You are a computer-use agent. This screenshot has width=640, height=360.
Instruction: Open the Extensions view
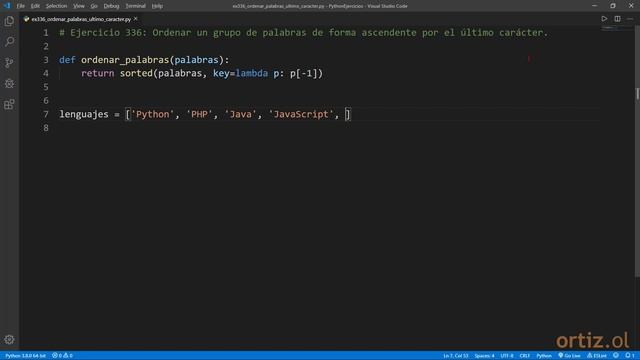point(9,104)
